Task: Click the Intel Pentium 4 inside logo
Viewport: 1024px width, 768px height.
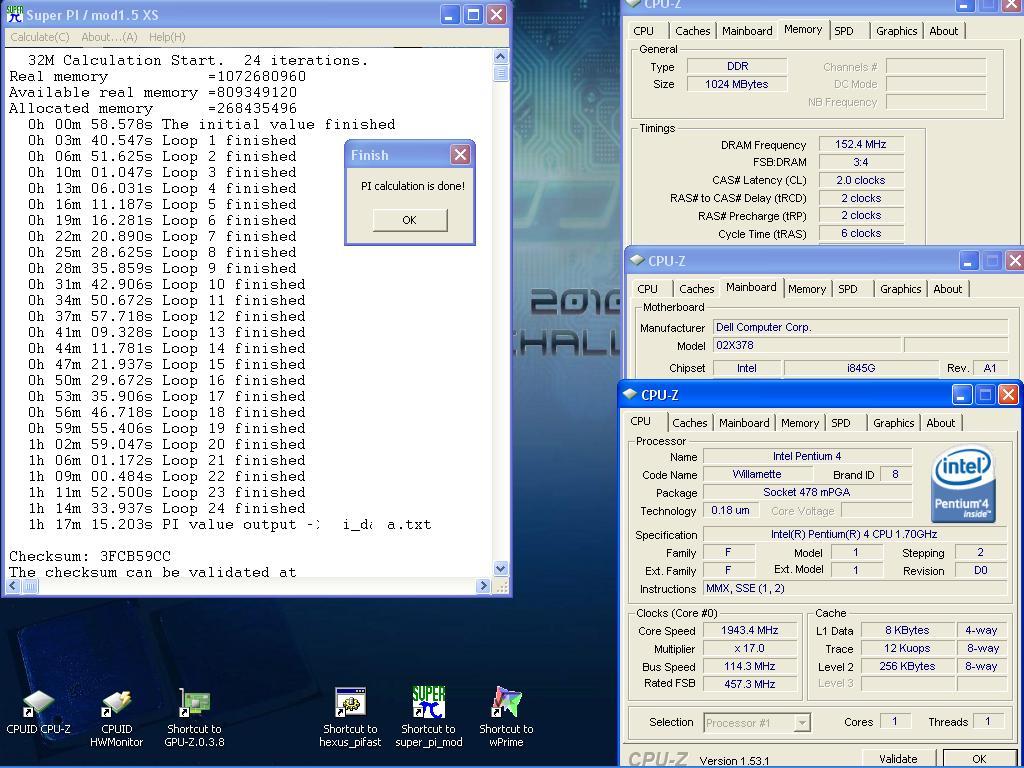Action: (963, 484)
